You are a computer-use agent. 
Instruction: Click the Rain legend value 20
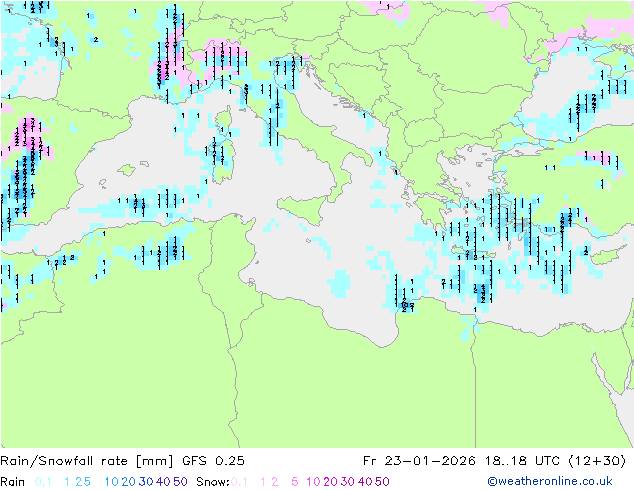[x=128, y=482]
